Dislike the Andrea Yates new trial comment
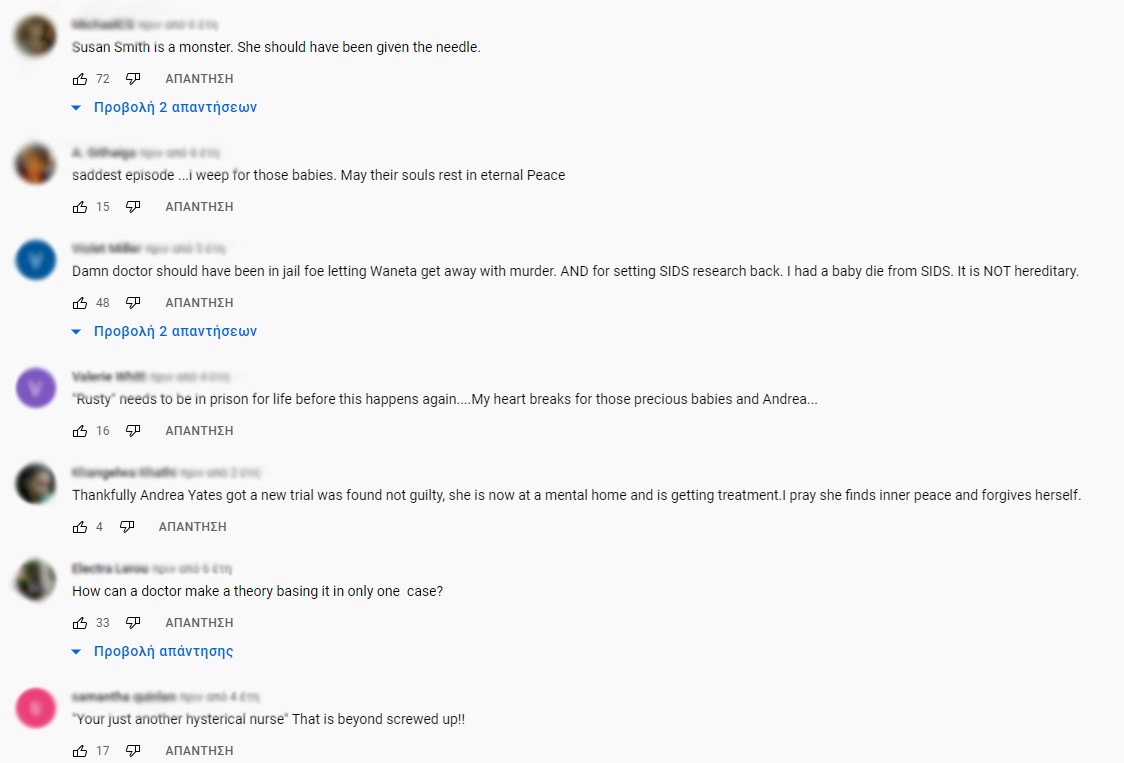 coord(127,527)
